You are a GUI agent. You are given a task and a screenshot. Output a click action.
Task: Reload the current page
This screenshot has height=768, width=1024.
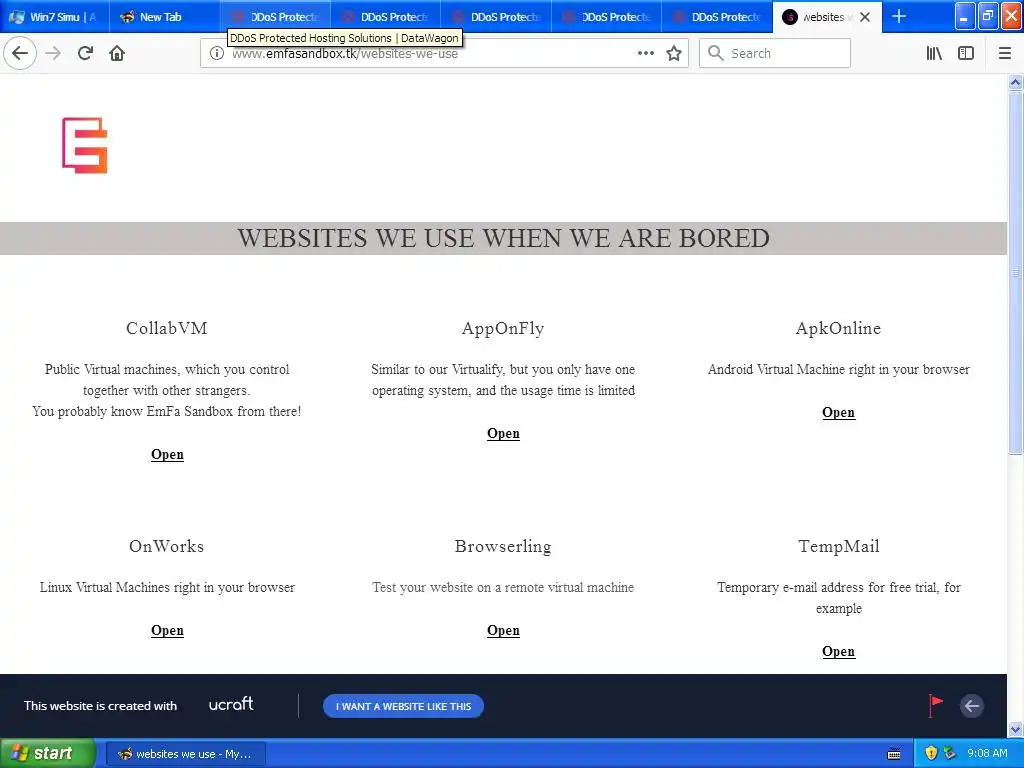pyautogui.click(x=85, y=53)
